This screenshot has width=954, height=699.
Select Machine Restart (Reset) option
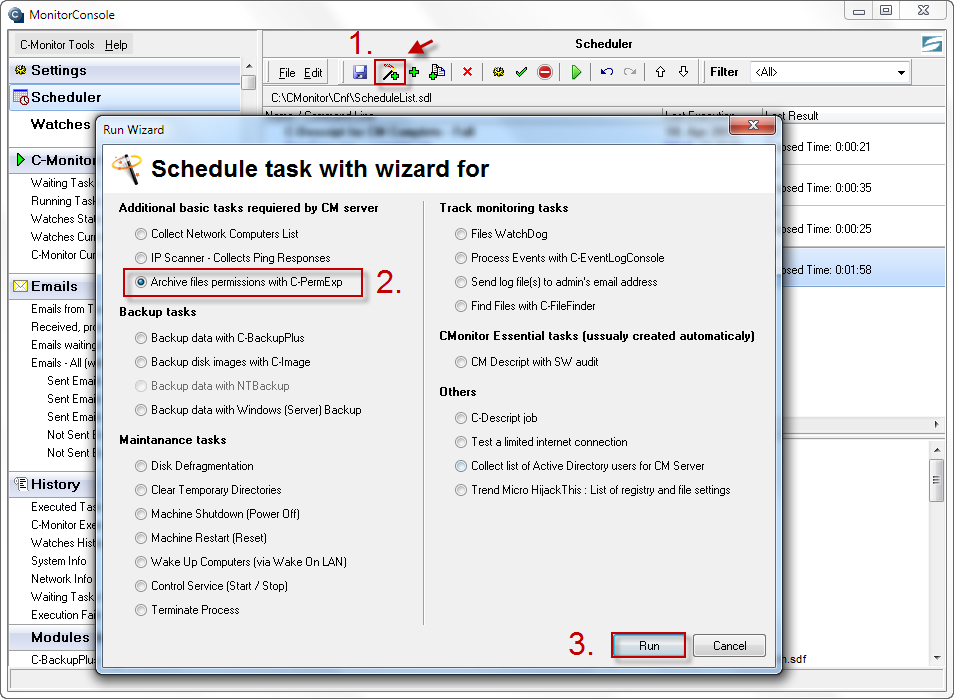click(x=201, y=538)
